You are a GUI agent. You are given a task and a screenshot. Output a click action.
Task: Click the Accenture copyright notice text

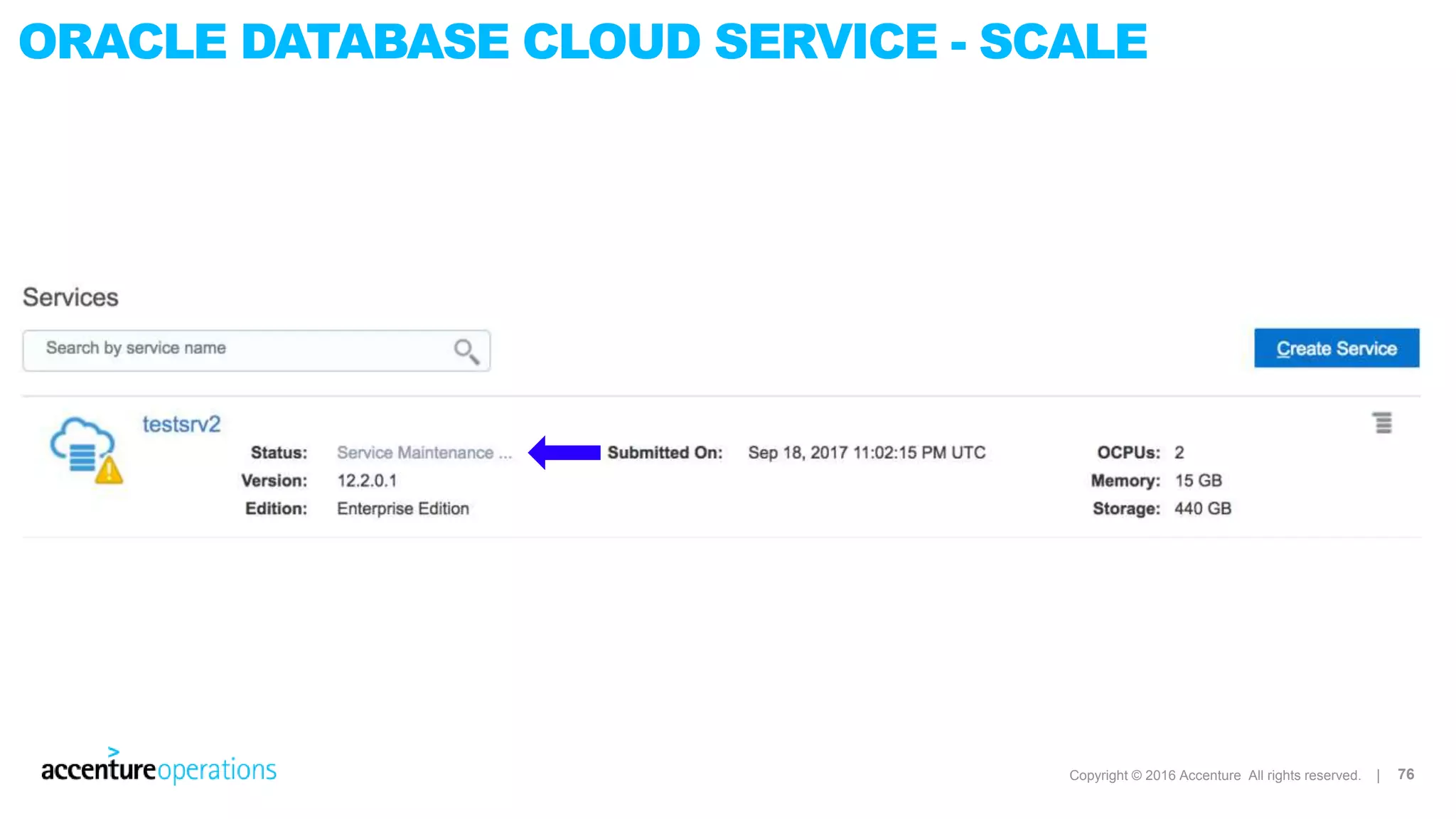tap(1215, 776)
